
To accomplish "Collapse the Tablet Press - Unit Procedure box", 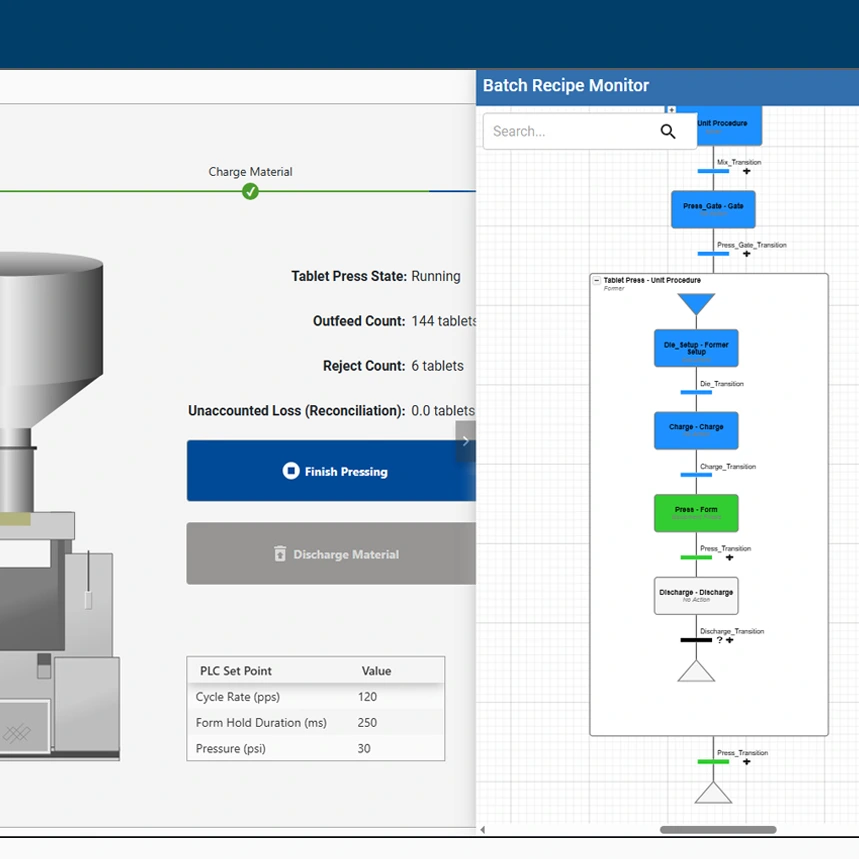I will (x=597, y=280).
